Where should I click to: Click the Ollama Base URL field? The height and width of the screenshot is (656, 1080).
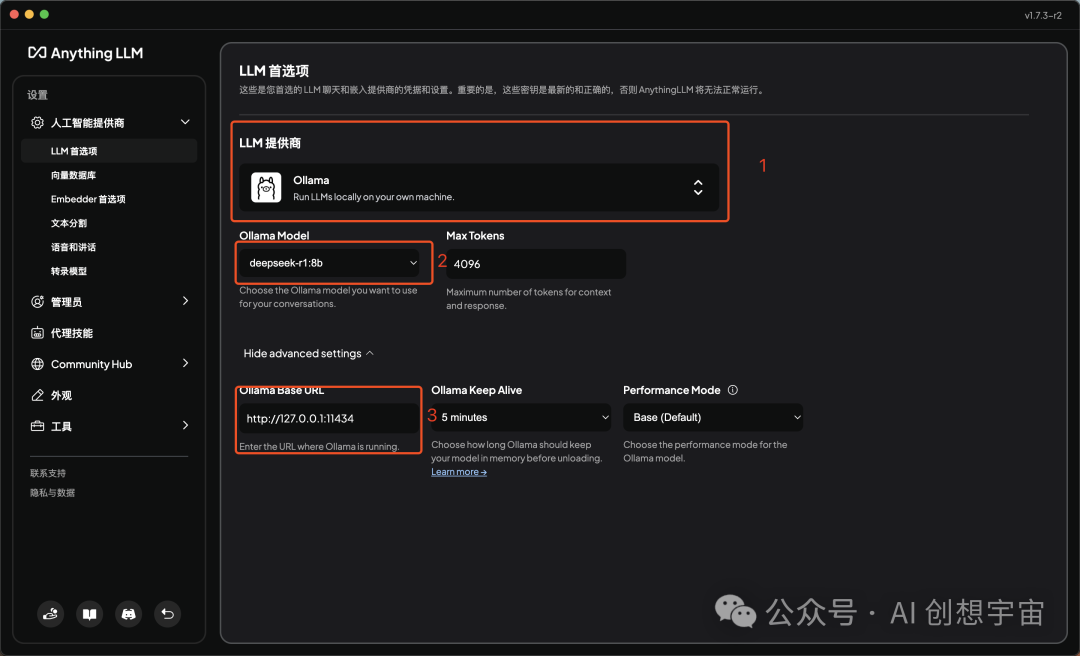pyautogui.click(x=329, y=418)
